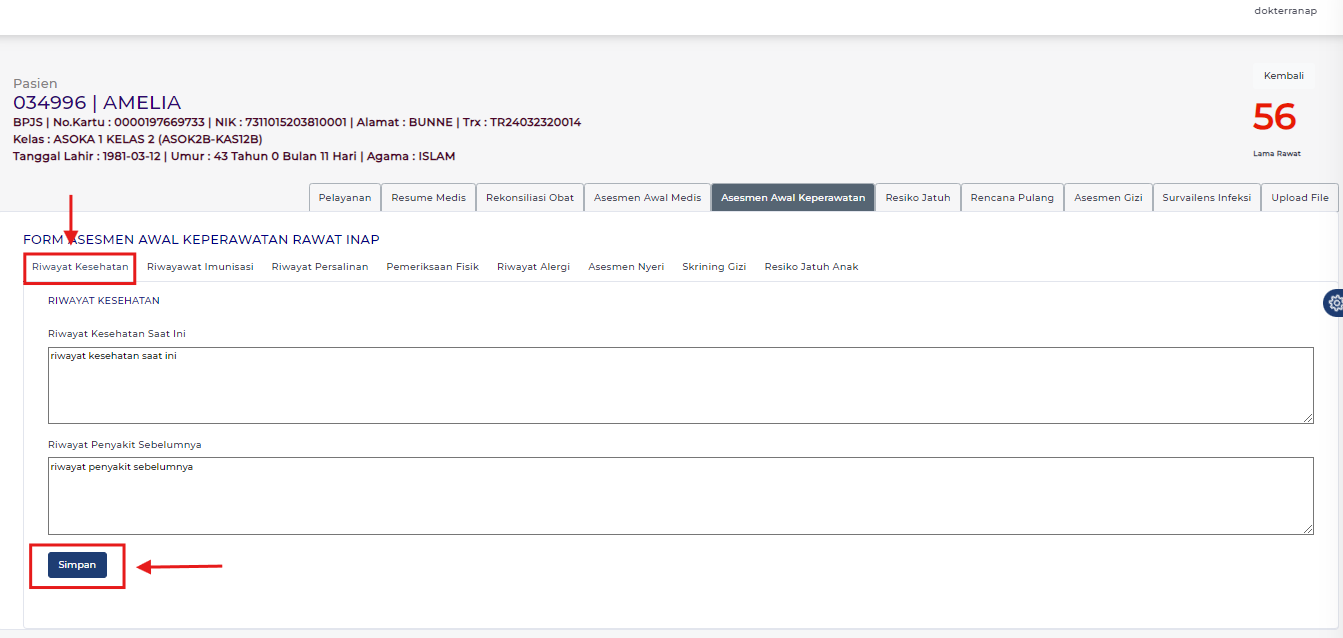The height and width of the screenshot is (638, 1343).
Task: Open the Rencana Pulang tab
Action: click(1012, 197)
